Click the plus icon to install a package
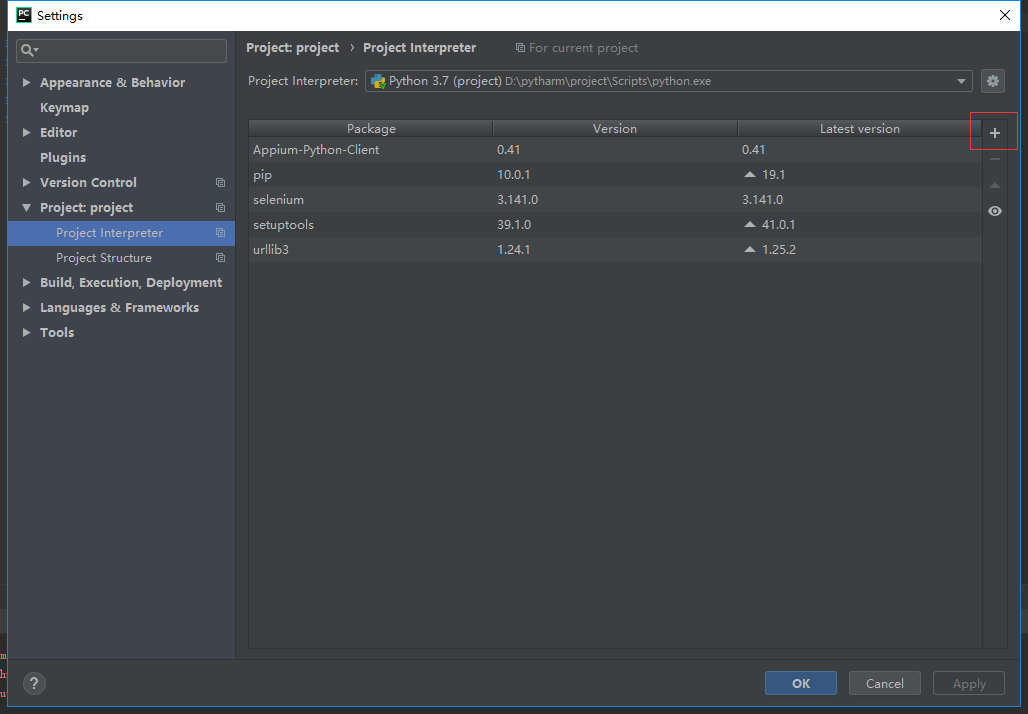 tap(993, 131)
